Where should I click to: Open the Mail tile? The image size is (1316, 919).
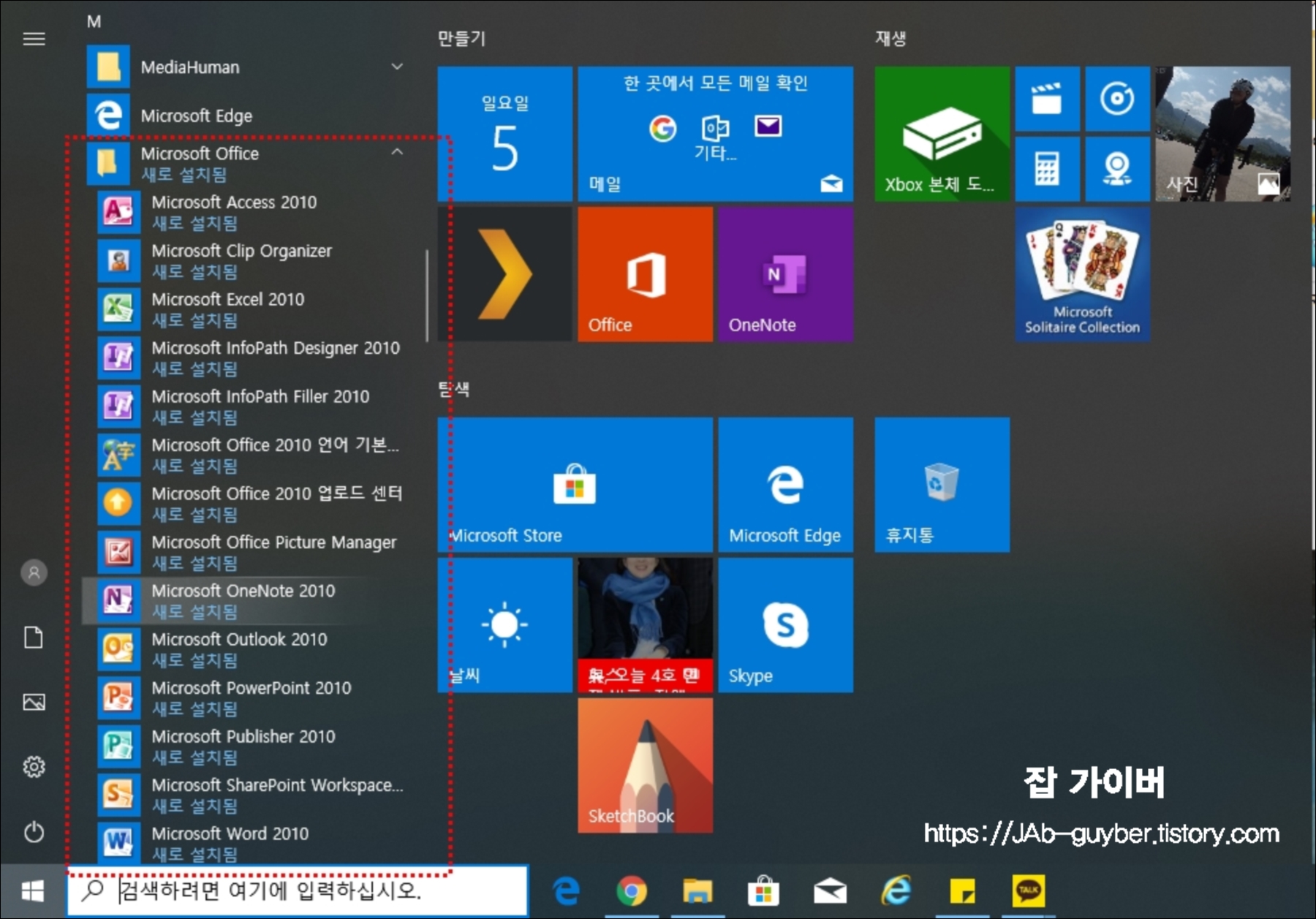pos(715,134)
